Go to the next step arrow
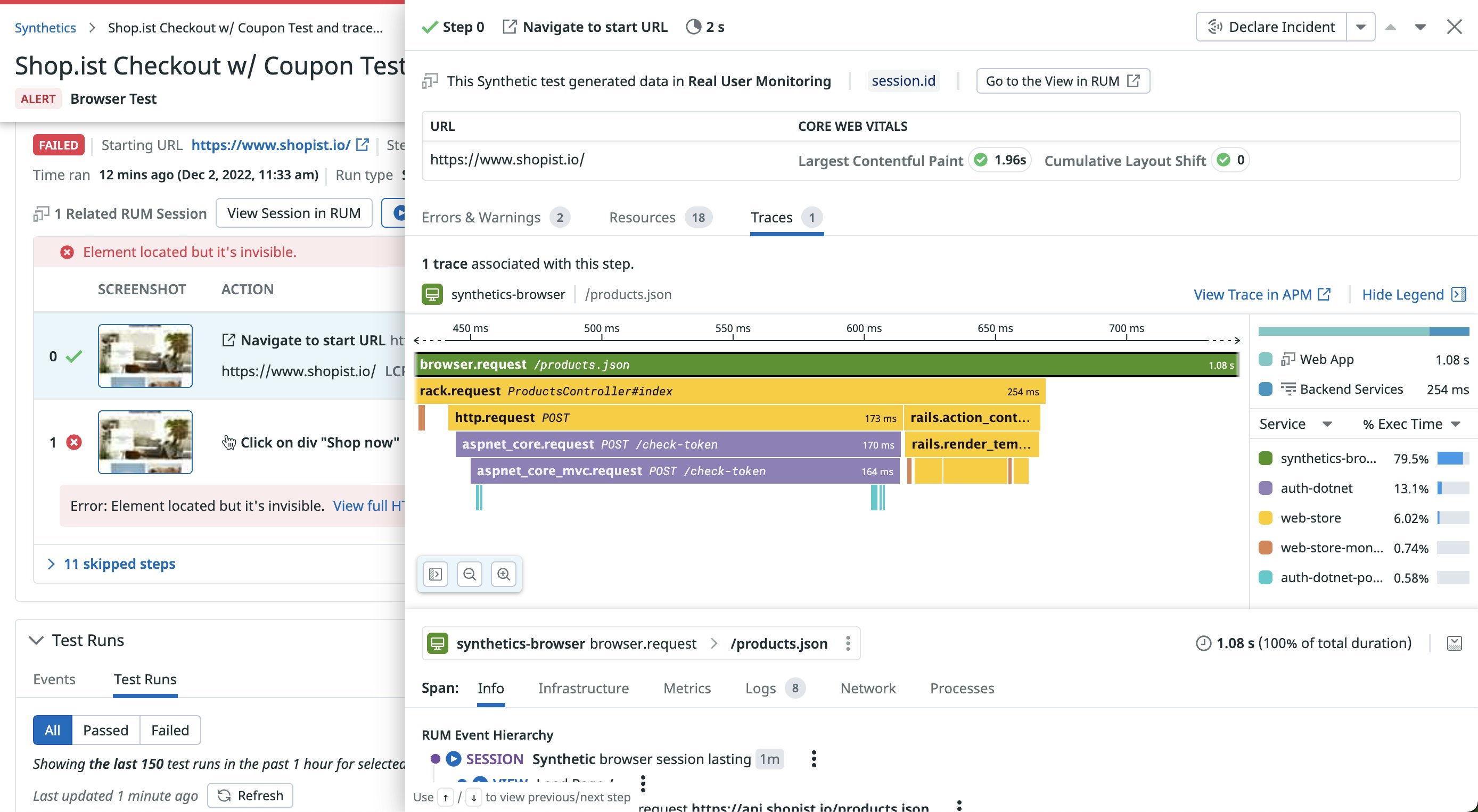 pos(1420,27)
